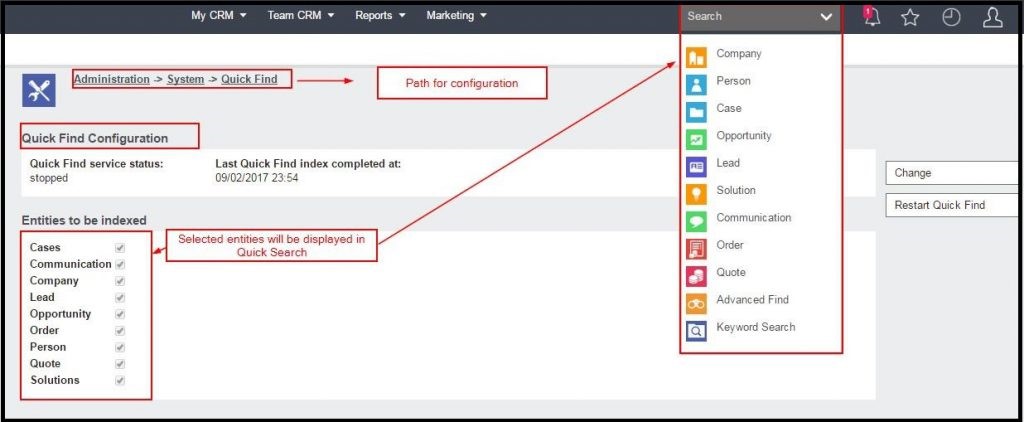The width and height of the screenshot is (1024, 422).
Task: Toggle the Cases checkbox
Action: pos(120,248)
